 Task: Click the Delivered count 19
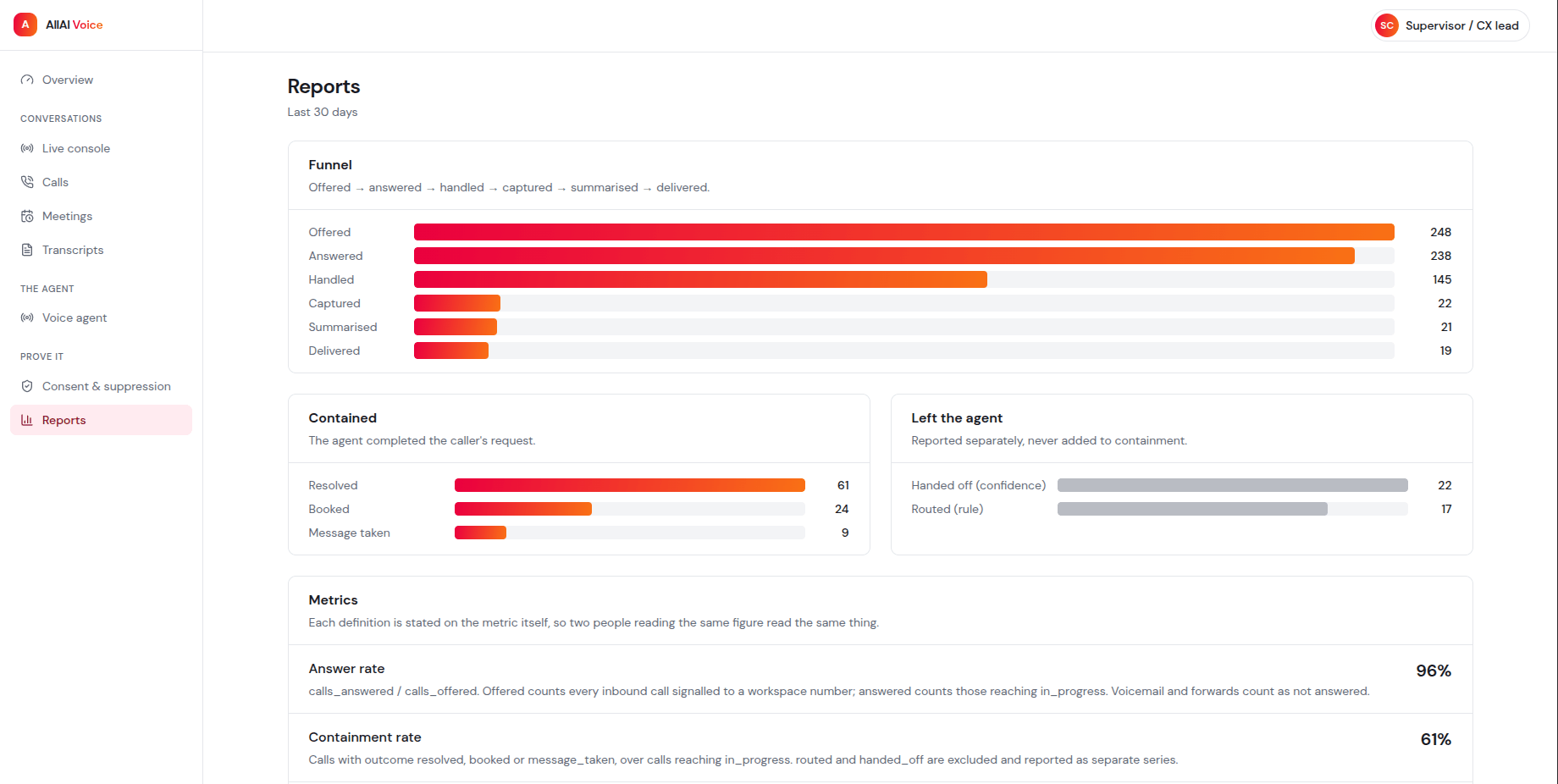point(1445,351)
